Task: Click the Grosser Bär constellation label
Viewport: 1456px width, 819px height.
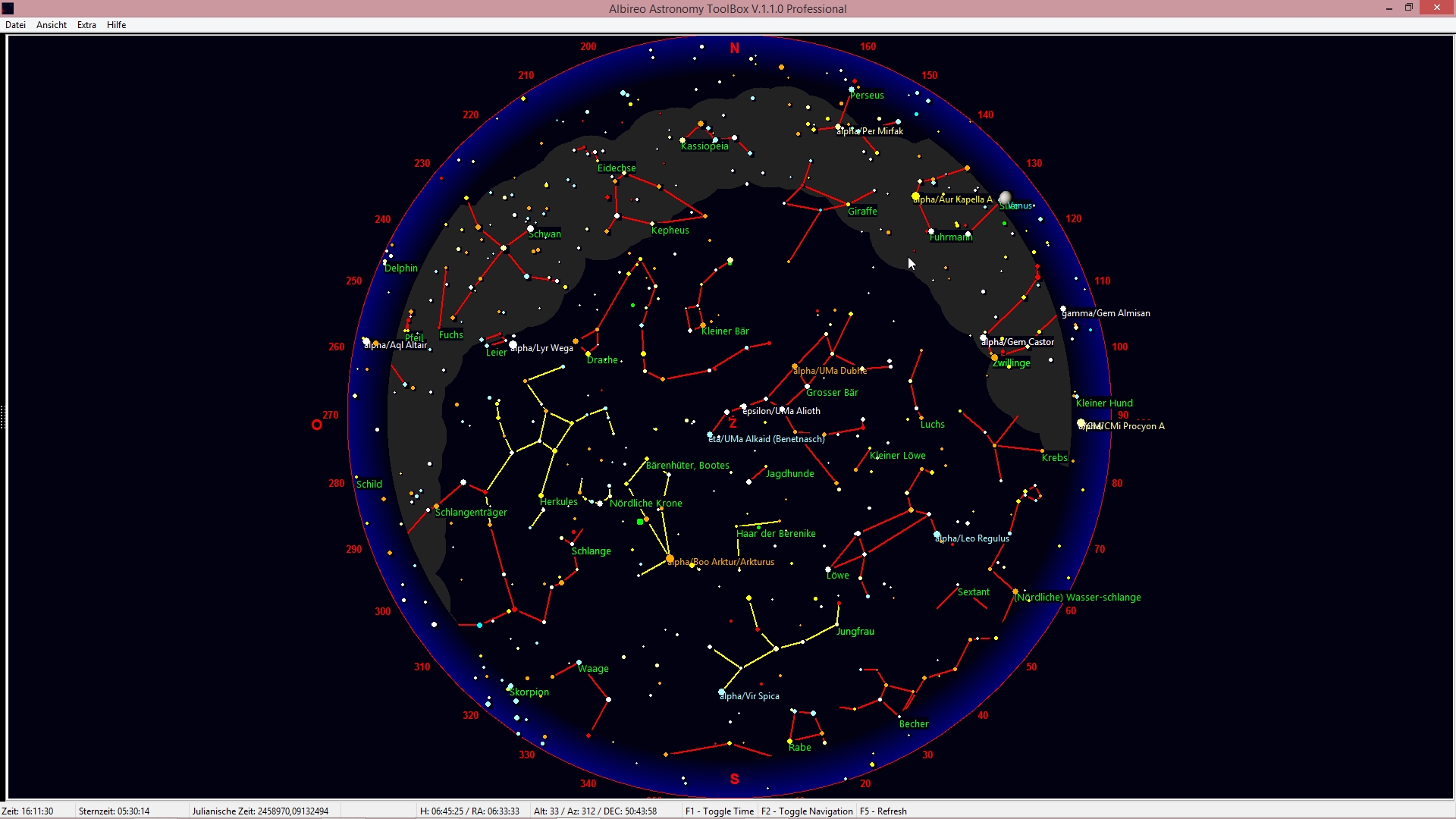Action: (832, 393)
